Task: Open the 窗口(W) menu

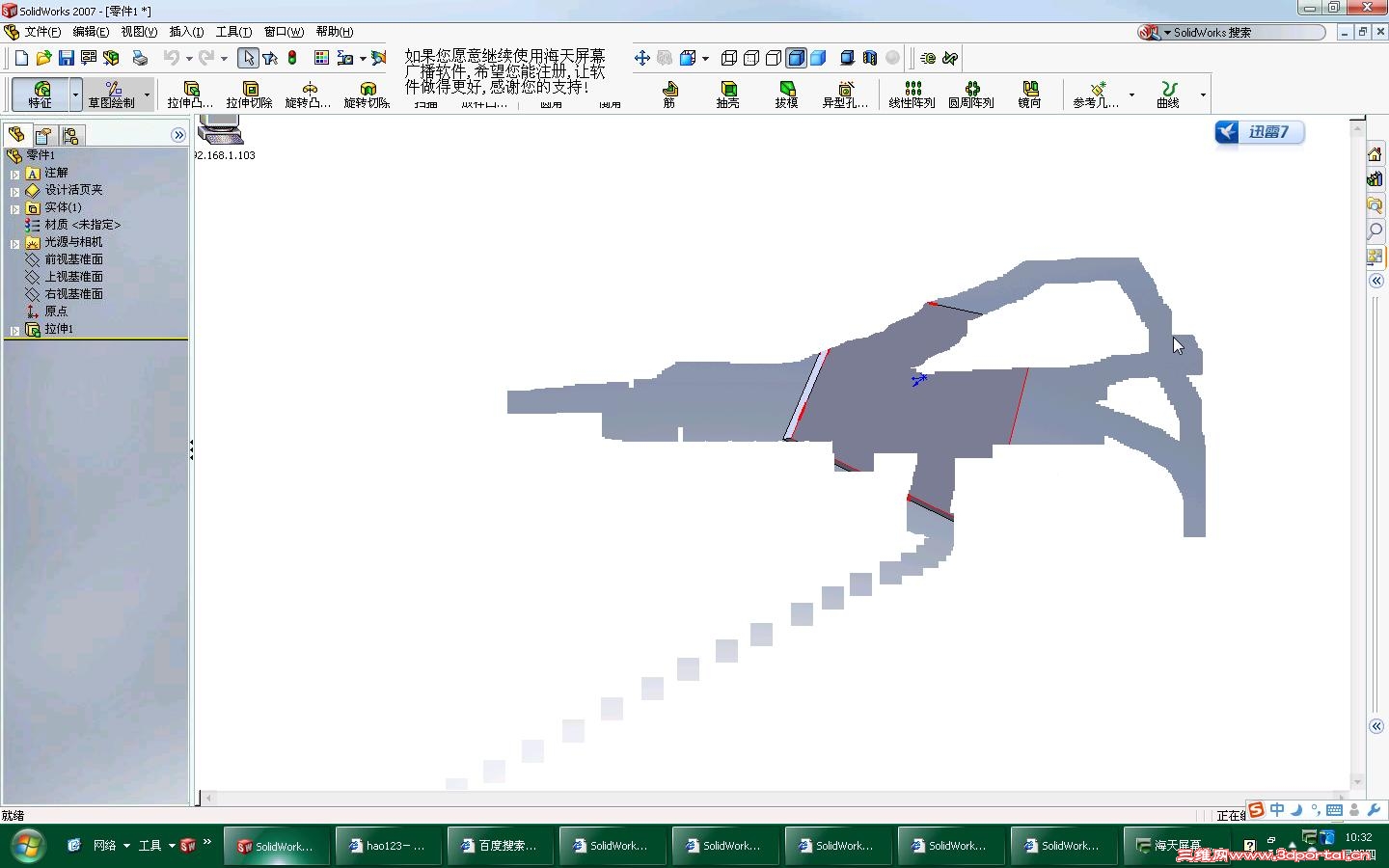Action: pyautogui.click(x=284, y=32)
